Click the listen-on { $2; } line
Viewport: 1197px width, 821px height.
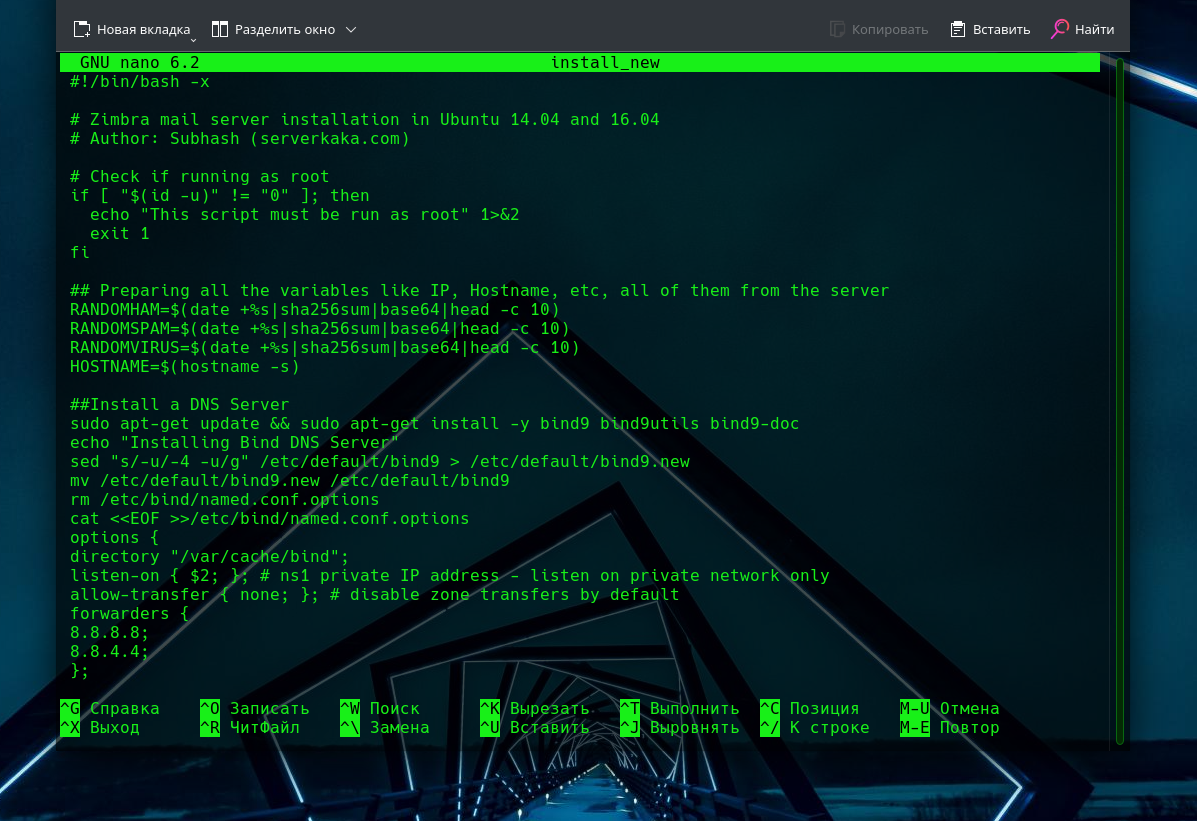pyautogui.click(x=450, y=576)
